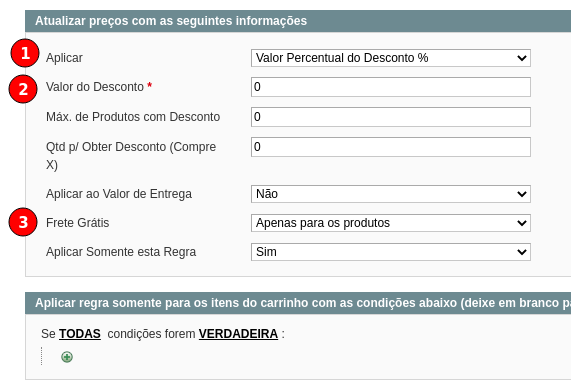Open the Aplicar Somente esta Regra dropdown
The height and width of the screenshot is (390, 571).
point(390,252)
